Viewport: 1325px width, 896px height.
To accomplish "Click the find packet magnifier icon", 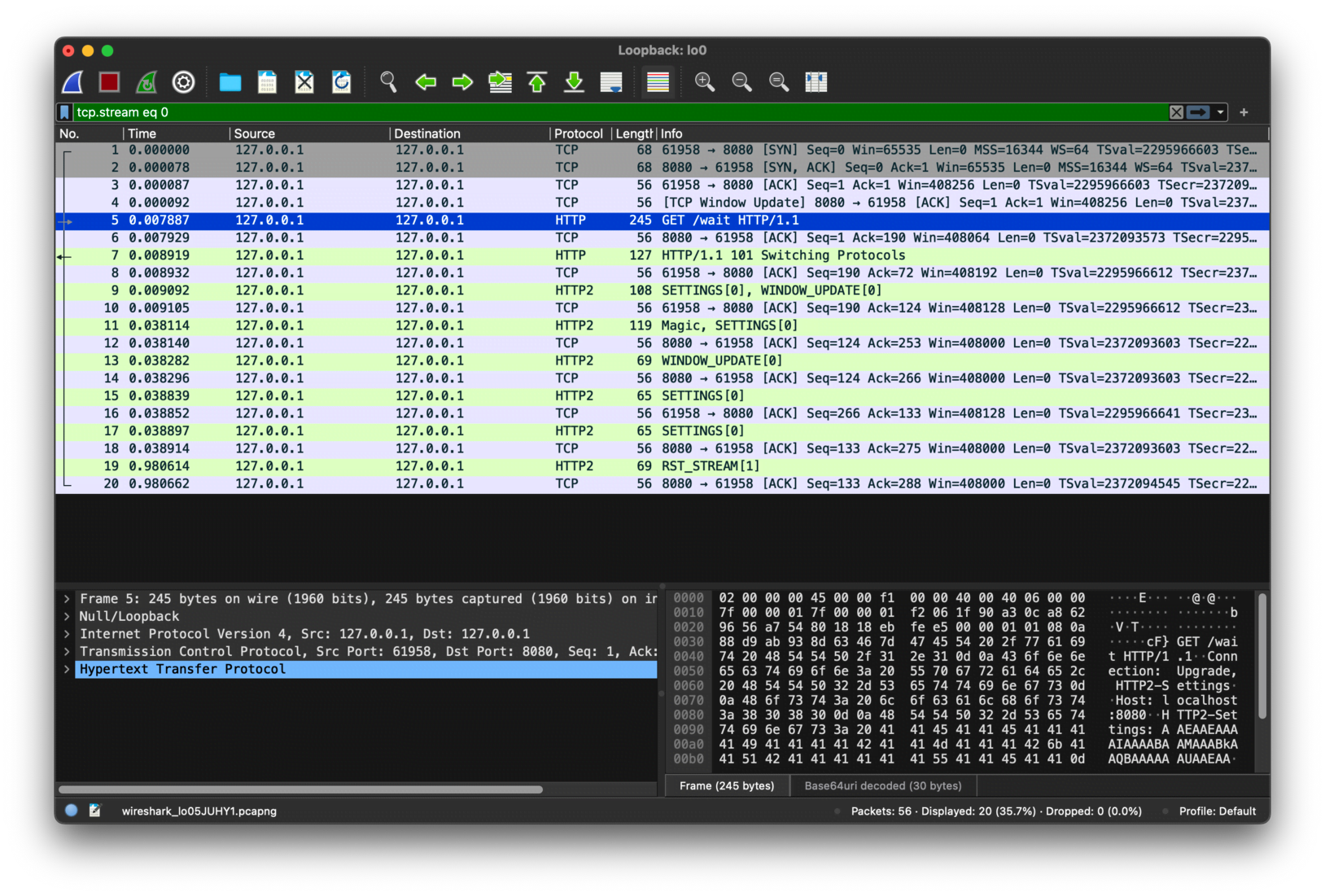I will [388, 82].
